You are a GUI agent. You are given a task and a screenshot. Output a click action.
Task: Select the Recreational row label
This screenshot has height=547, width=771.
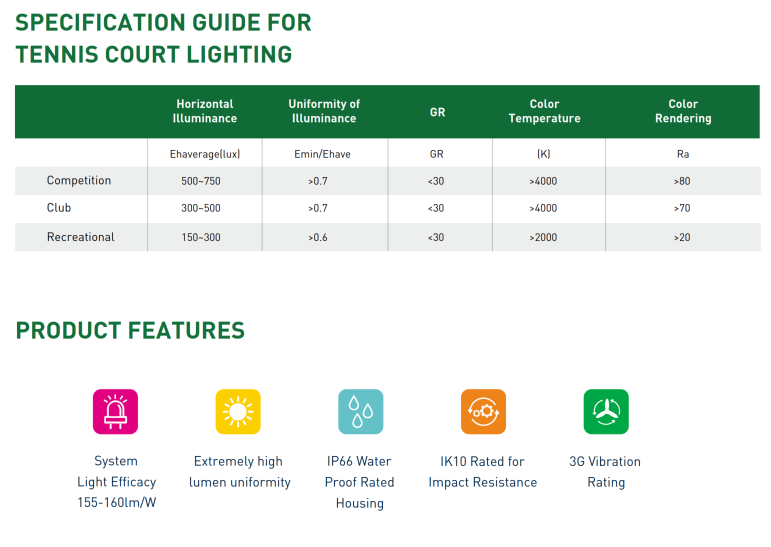(x=81, y=237)
